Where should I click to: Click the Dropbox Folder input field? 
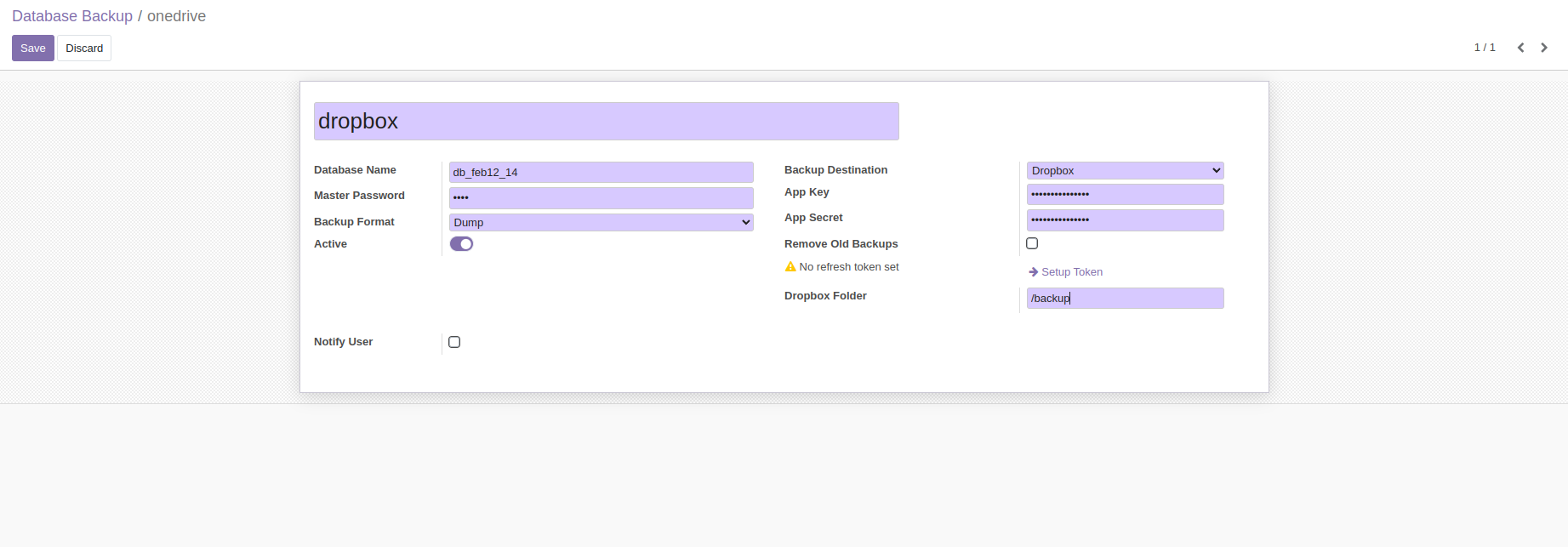pos(1126,298)
